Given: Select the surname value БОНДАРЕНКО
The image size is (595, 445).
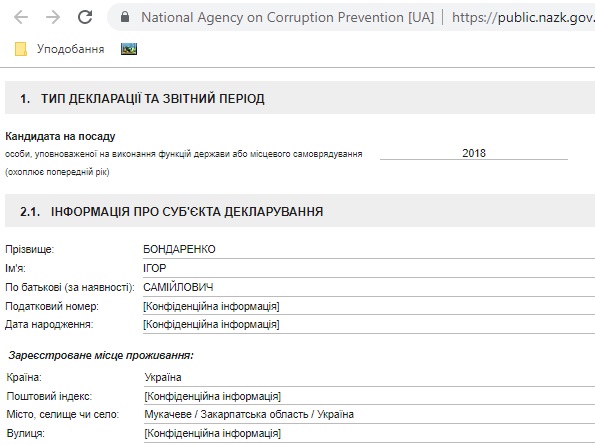Looking at the screenshot, I should 179,249.
